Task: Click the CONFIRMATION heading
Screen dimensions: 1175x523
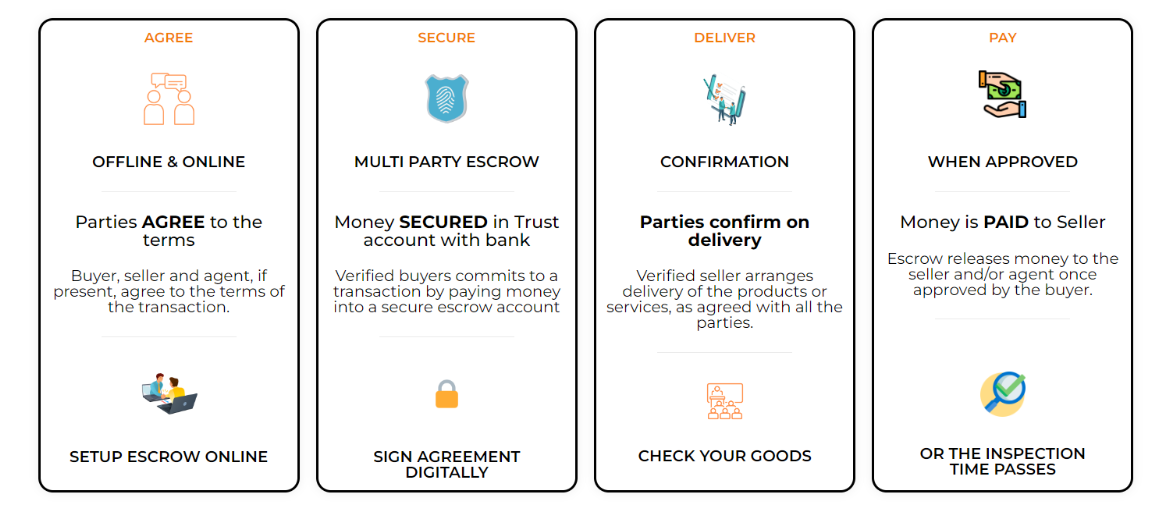Action: (725, 162)
